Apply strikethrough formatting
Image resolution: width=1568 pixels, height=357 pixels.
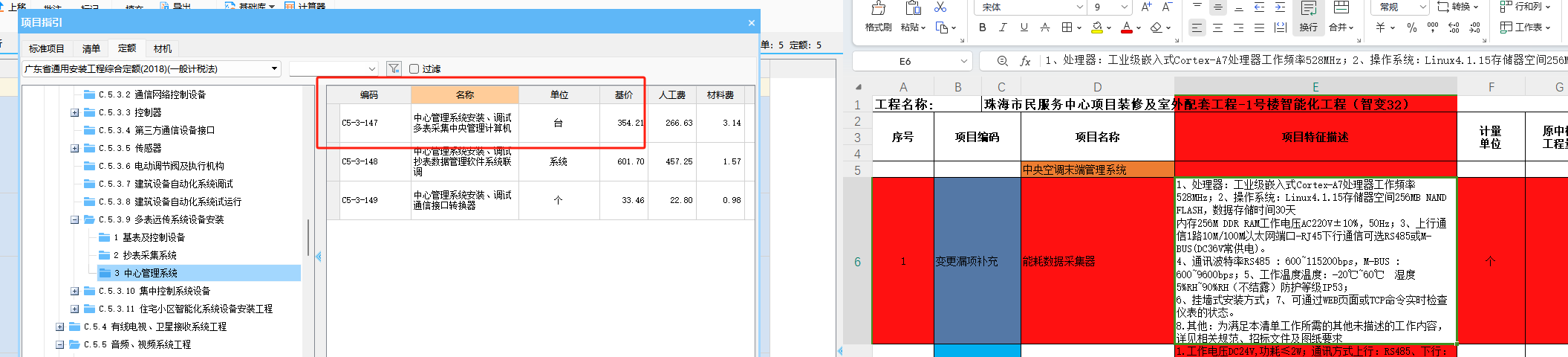click(1045, 28)
